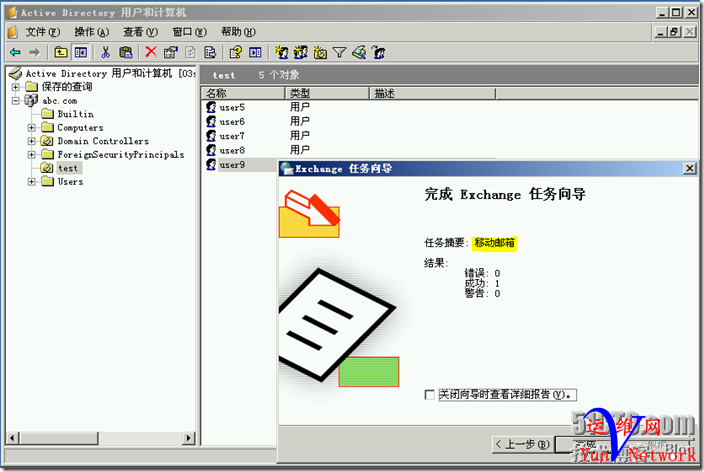Click the funnel Filter options icon
704x472 pixels.
pyautogui.click(x=339, y=53)
